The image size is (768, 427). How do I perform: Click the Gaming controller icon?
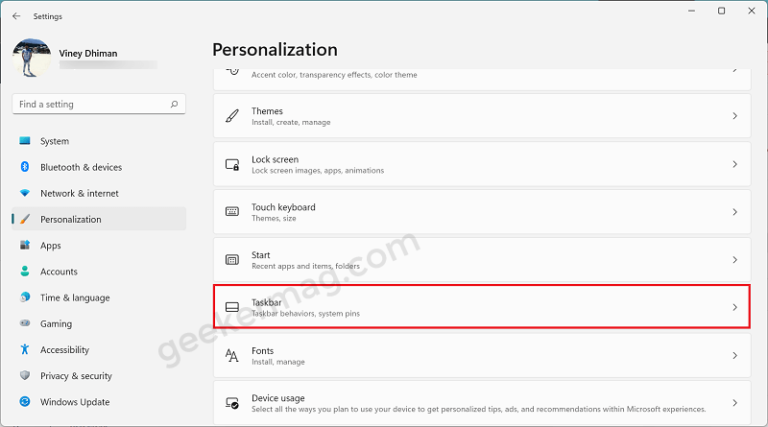point(25,324)
